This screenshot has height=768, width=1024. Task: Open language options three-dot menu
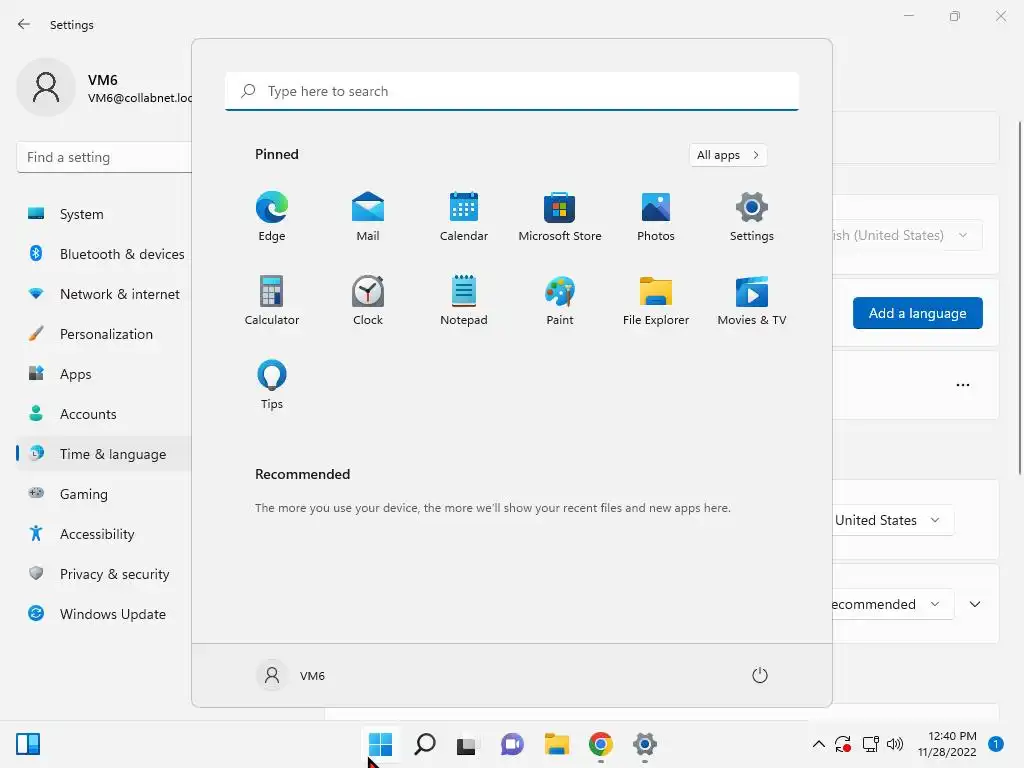point(963,385)
